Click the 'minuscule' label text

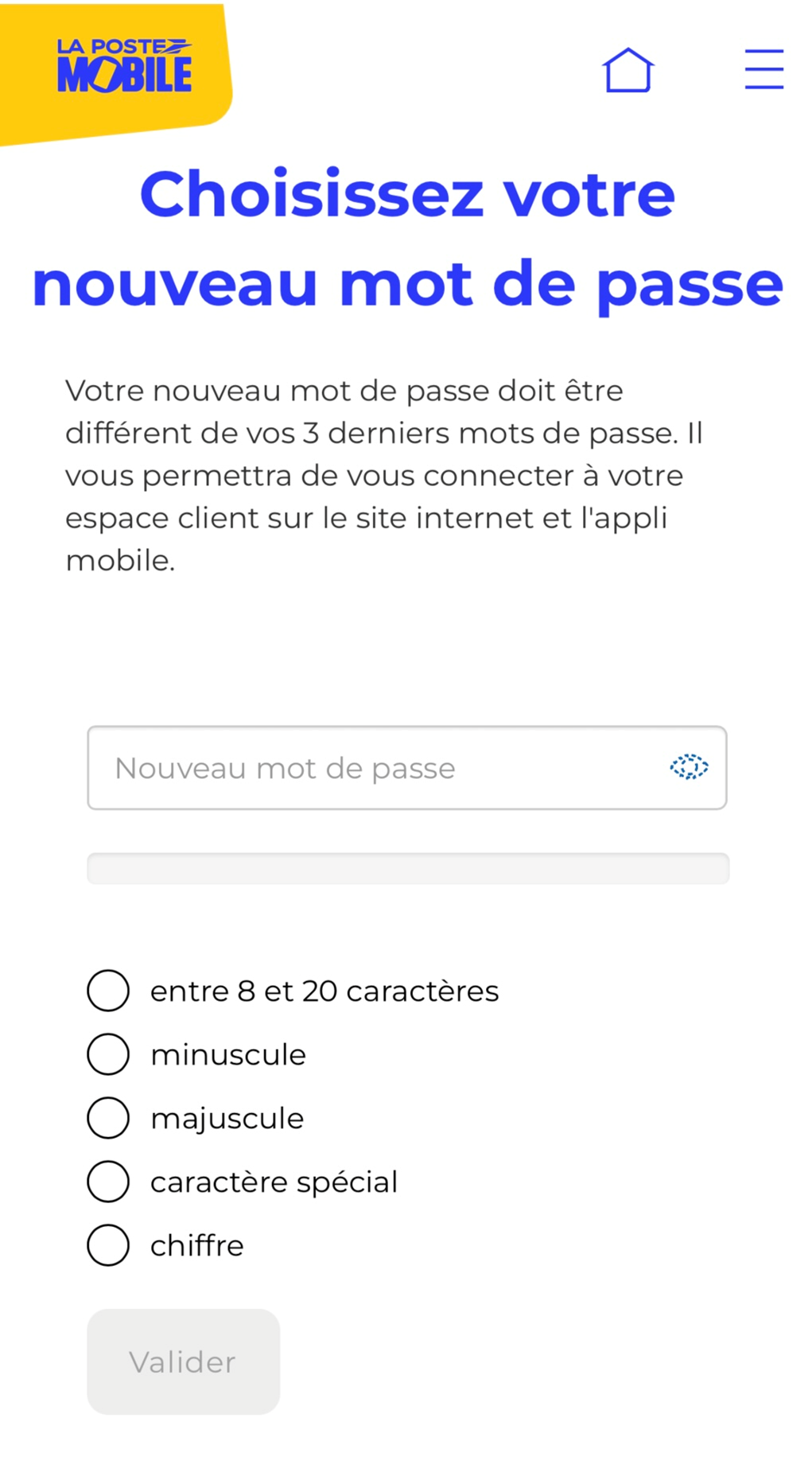click(x=228, y=1055)
